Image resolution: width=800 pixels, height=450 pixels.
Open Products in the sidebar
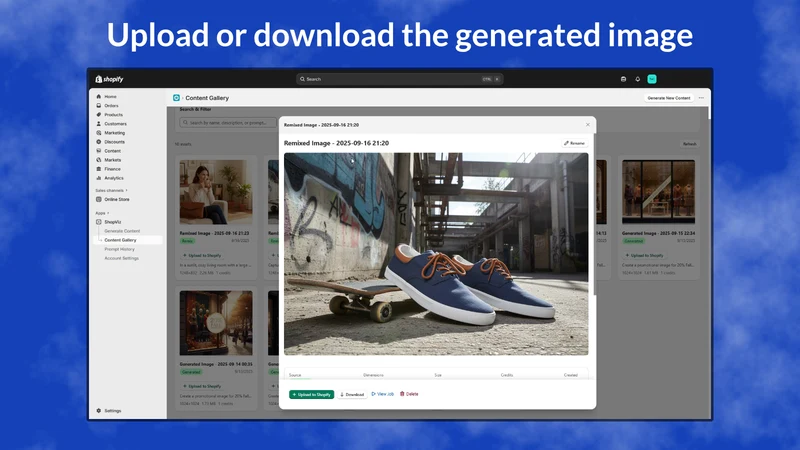pos(113,115)
